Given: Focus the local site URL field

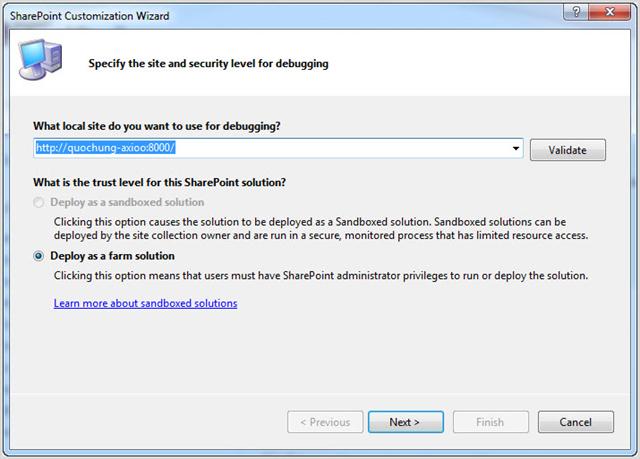Looking at the screenshot, I should 271,148.
